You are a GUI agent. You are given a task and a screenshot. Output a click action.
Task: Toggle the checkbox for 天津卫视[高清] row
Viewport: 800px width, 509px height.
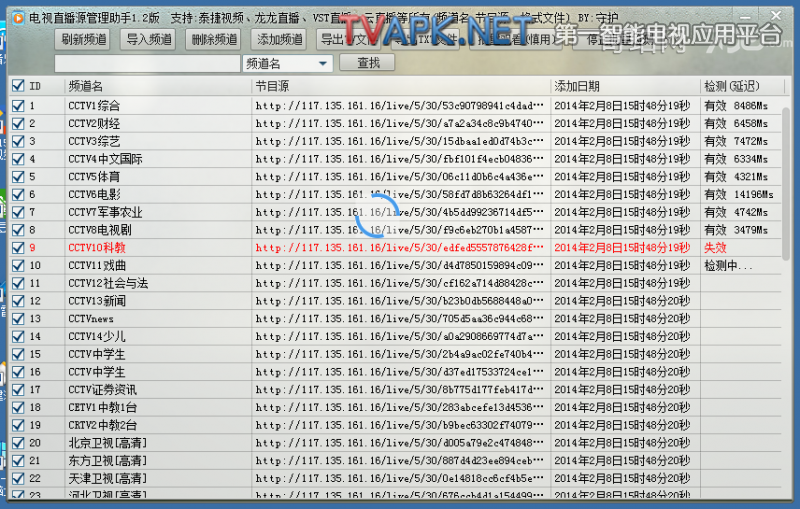(x=18, y=478)
